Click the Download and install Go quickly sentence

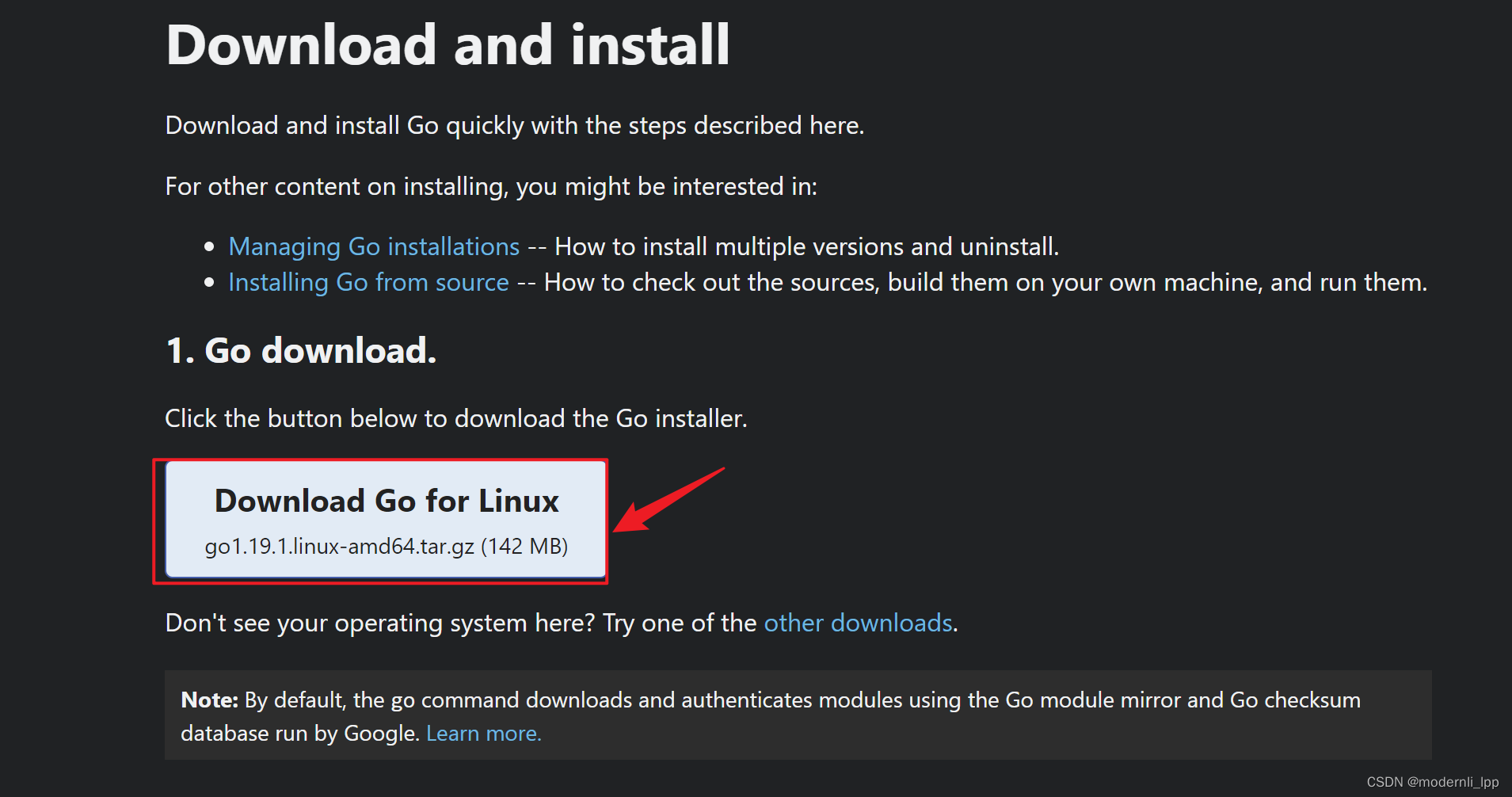point(513,125)
